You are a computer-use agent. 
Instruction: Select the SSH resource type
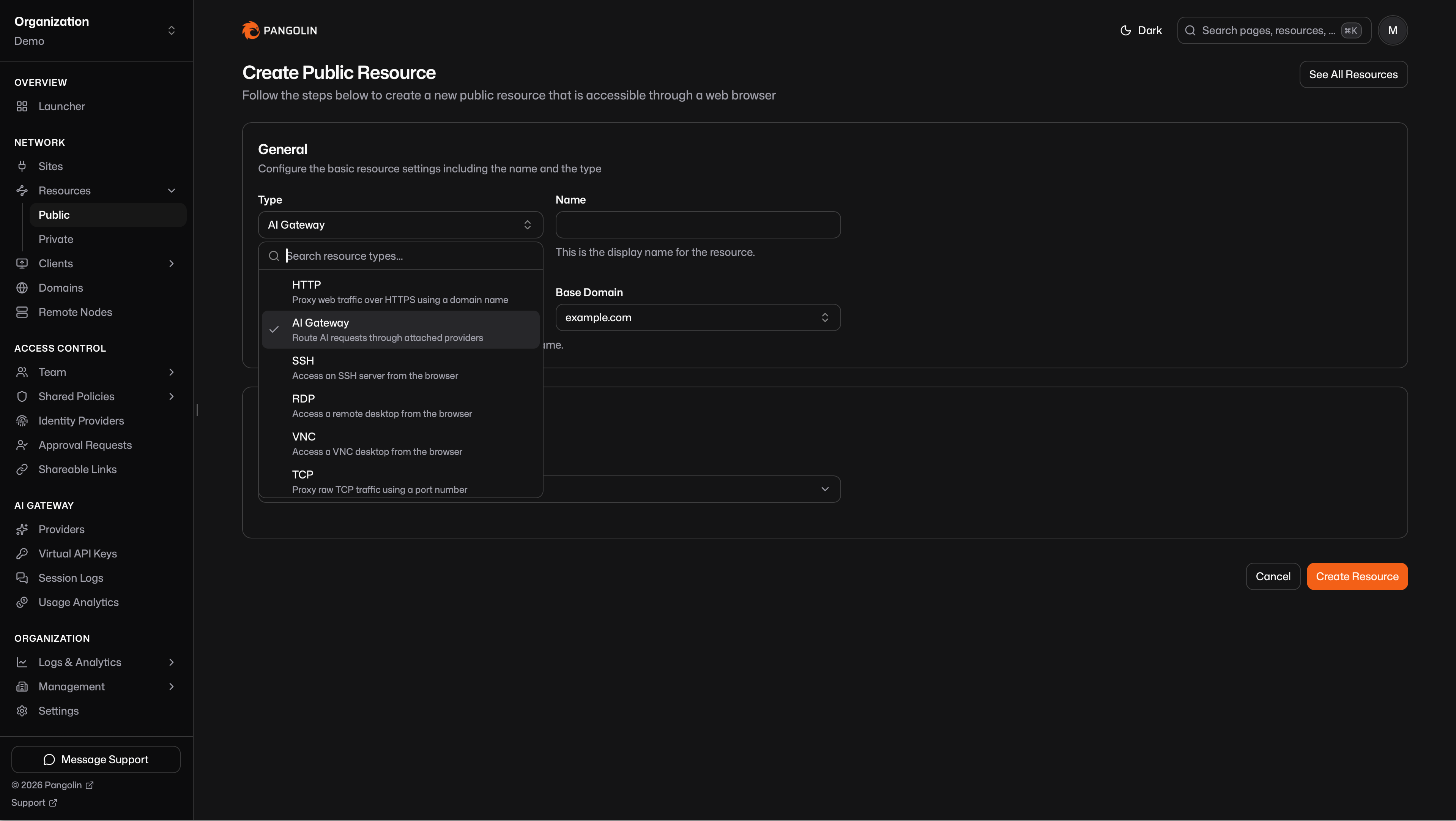tap(400, 368)
